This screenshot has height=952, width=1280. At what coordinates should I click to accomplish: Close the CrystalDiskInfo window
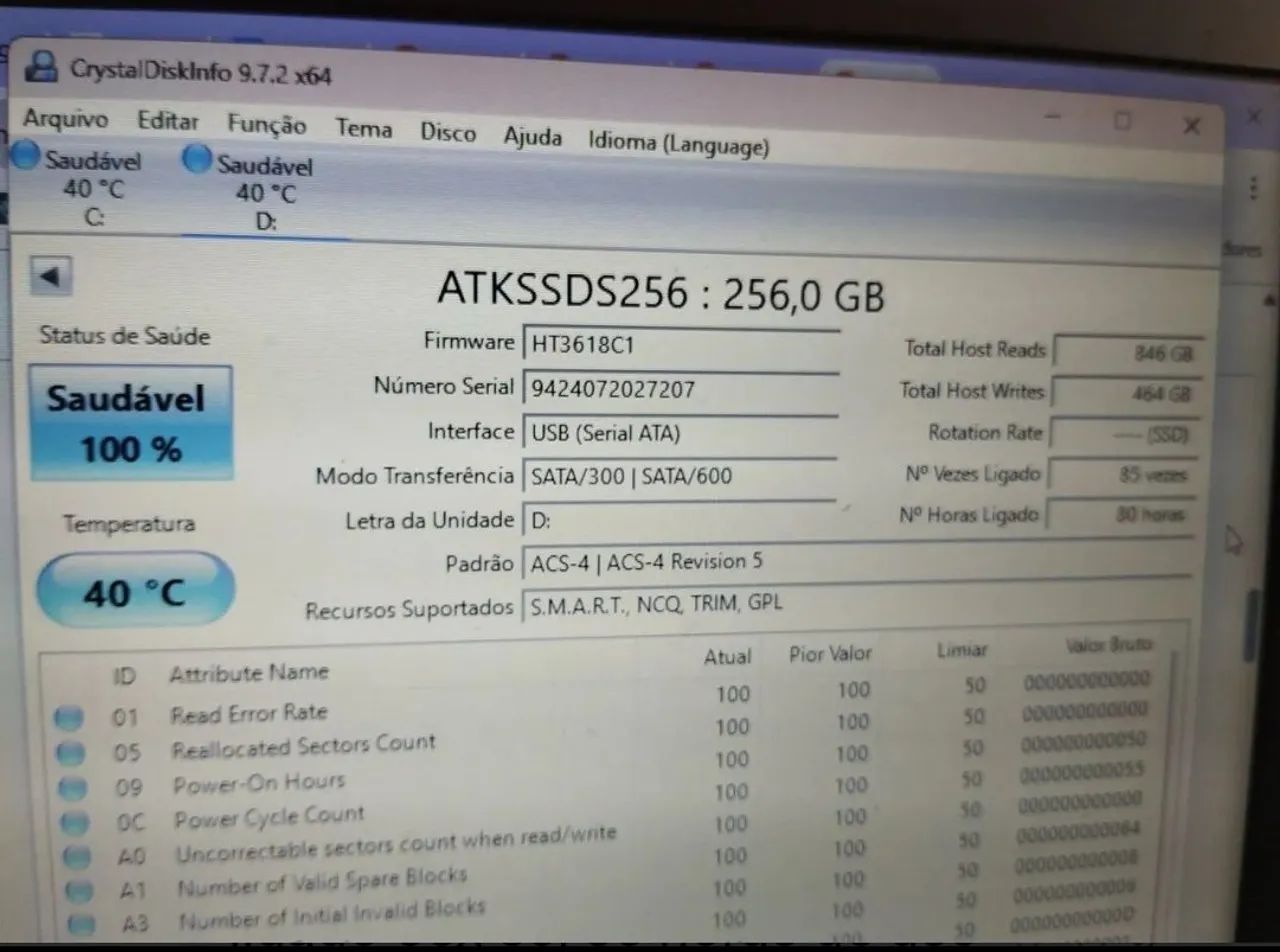1192,126
